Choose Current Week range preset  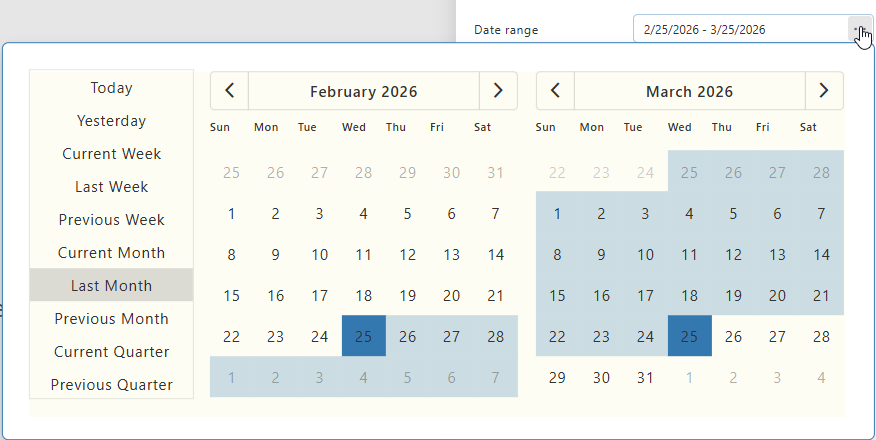pyautogui.click(x=111, y=154)
